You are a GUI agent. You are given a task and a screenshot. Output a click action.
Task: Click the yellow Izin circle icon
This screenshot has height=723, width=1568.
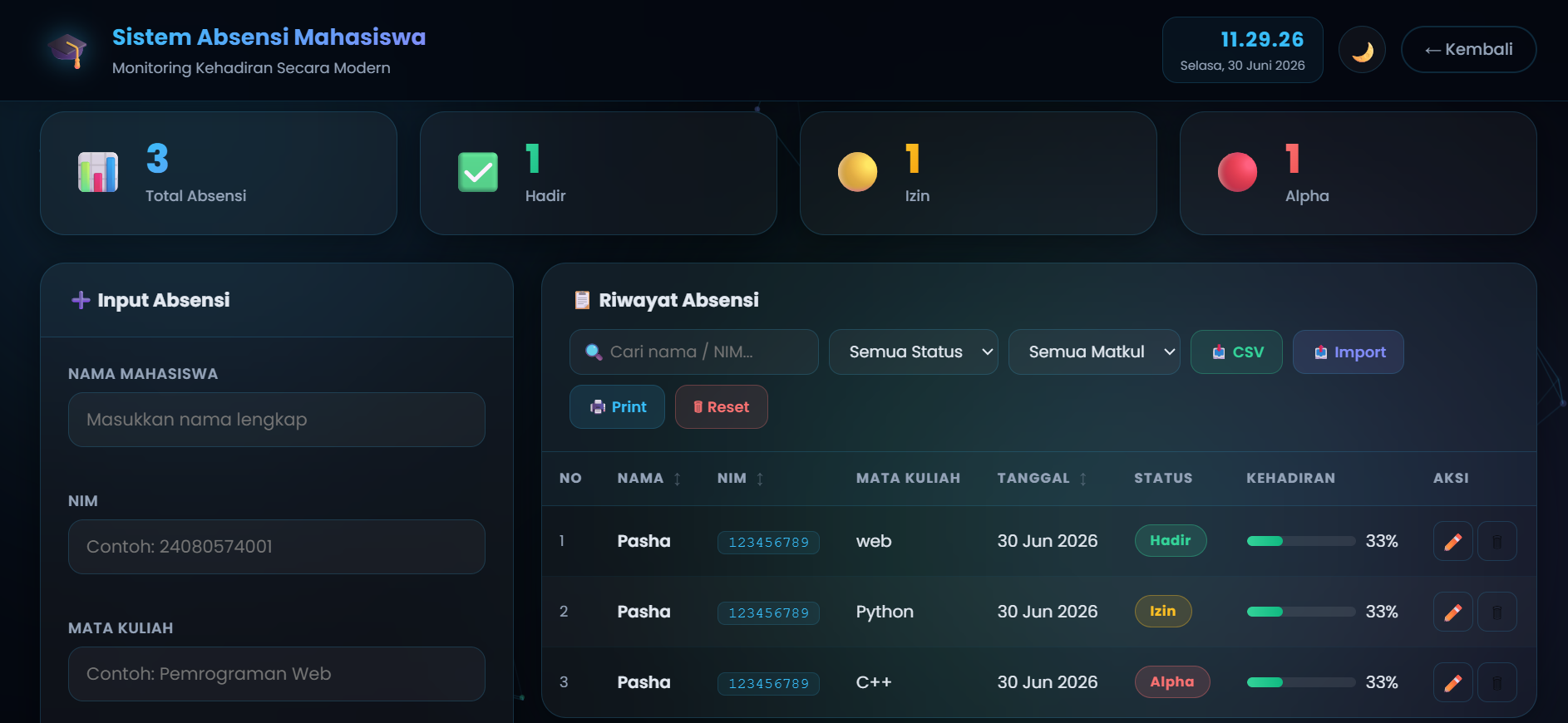click(857, 172)
